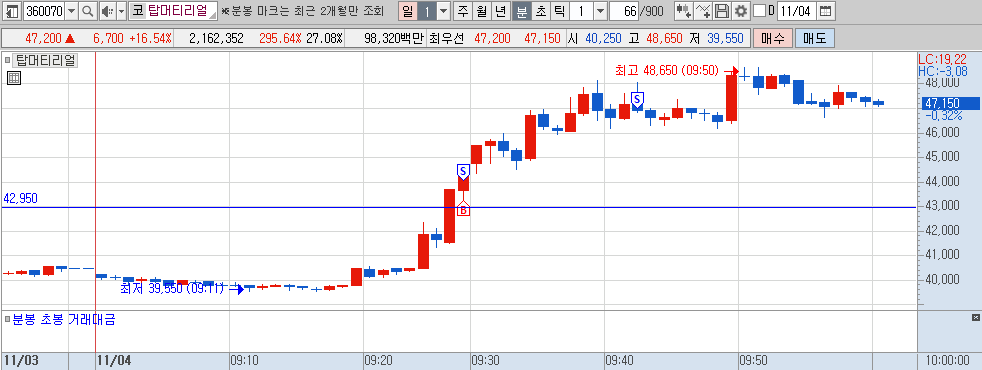Screen dimensions: 982x370
Task: Click the stock code field 360070
Action: 43,11
